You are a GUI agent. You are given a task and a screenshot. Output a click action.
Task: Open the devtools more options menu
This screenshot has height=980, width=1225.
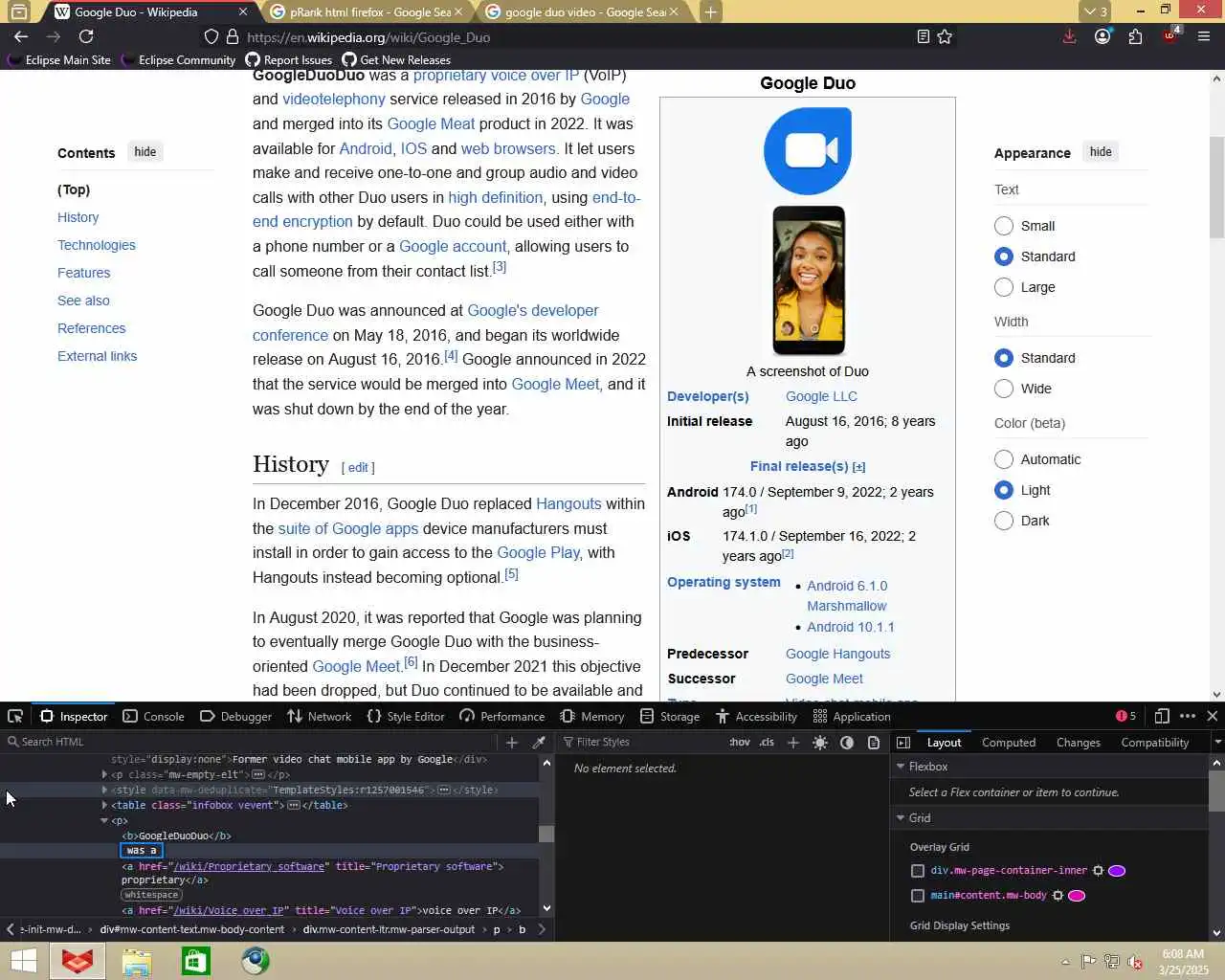coord(1188,716)
